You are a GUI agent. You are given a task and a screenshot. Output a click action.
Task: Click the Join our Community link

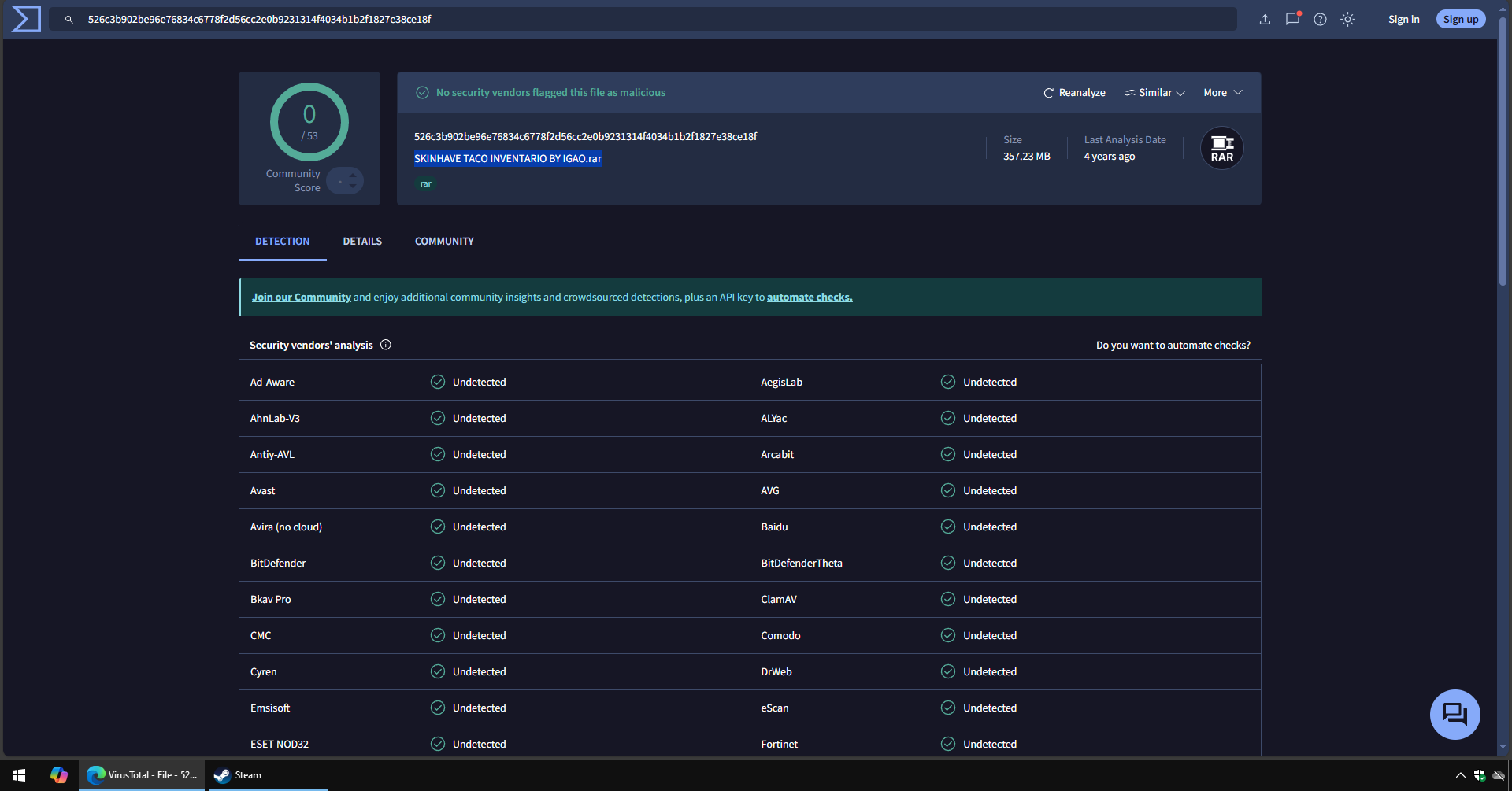coord(302,297)
